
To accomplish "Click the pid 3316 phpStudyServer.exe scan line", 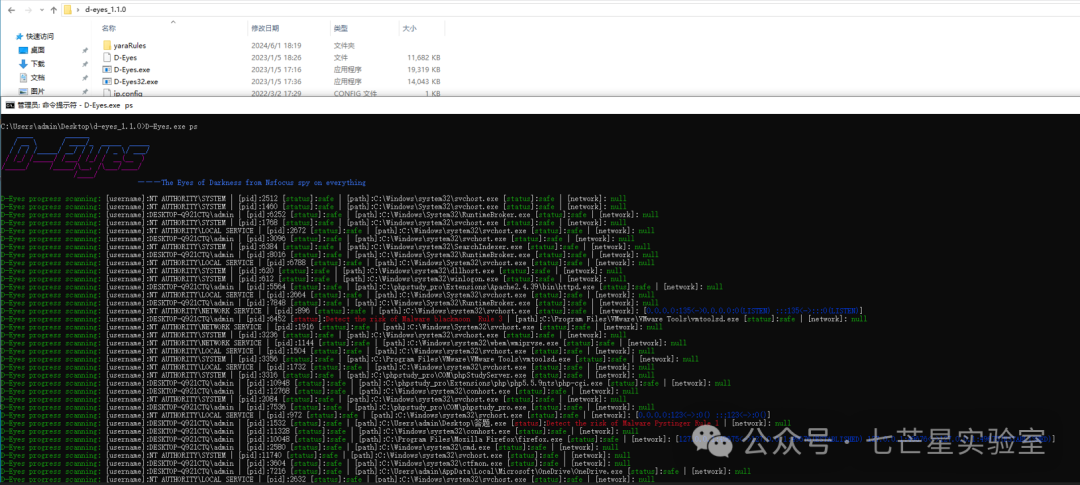I will (330, 375).
